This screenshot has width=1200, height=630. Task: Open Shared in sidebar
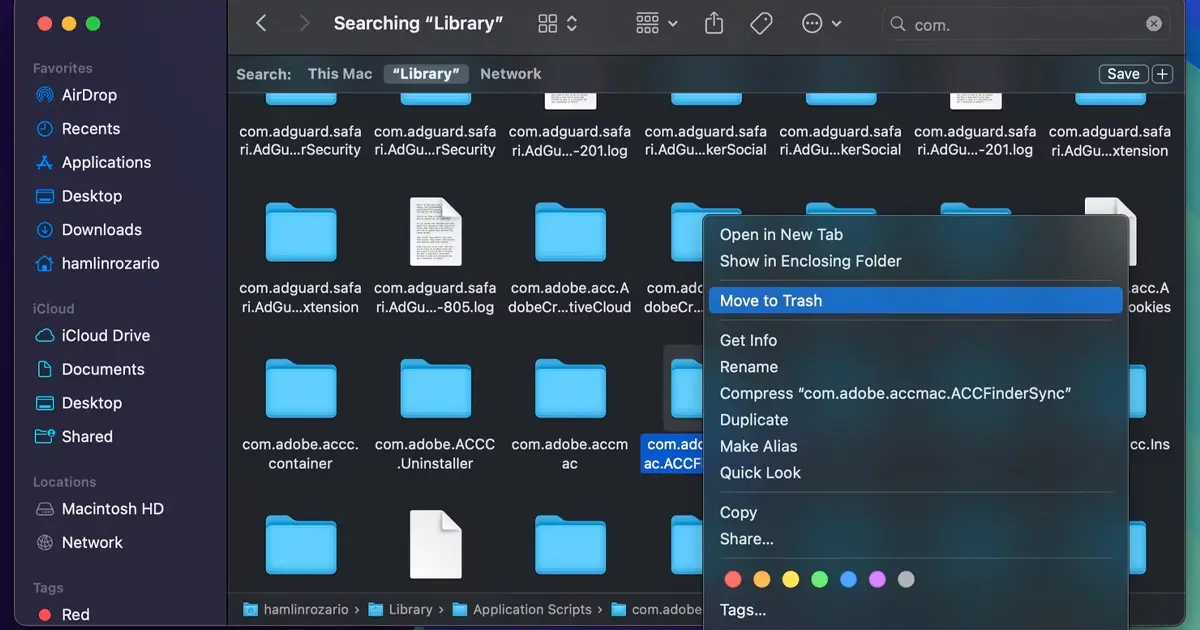(x=87, y=437)
